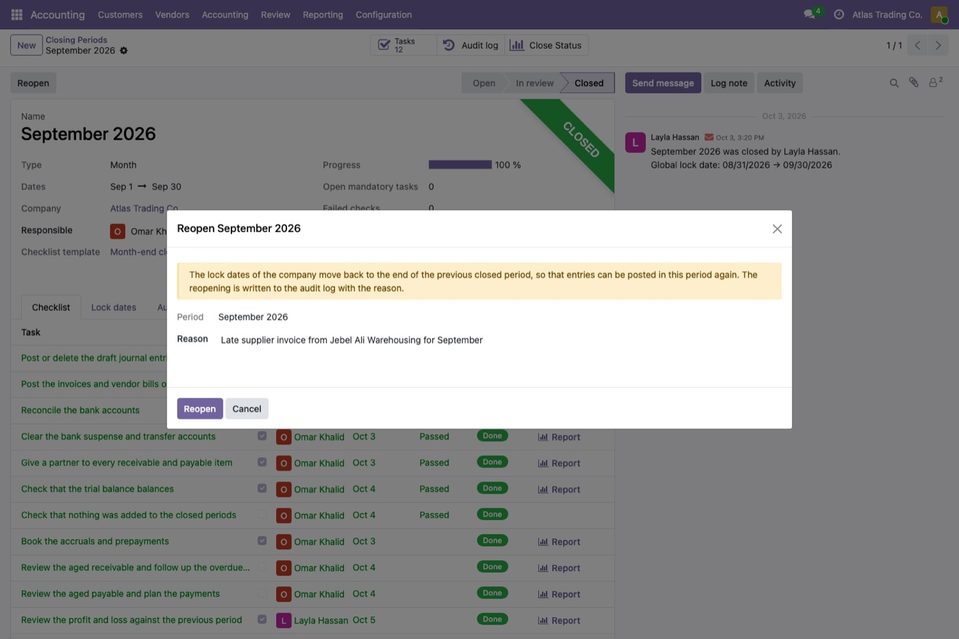Toggle checkbox for Check the trial balance task
959x639 pixels.
click(x=262, y=489)
